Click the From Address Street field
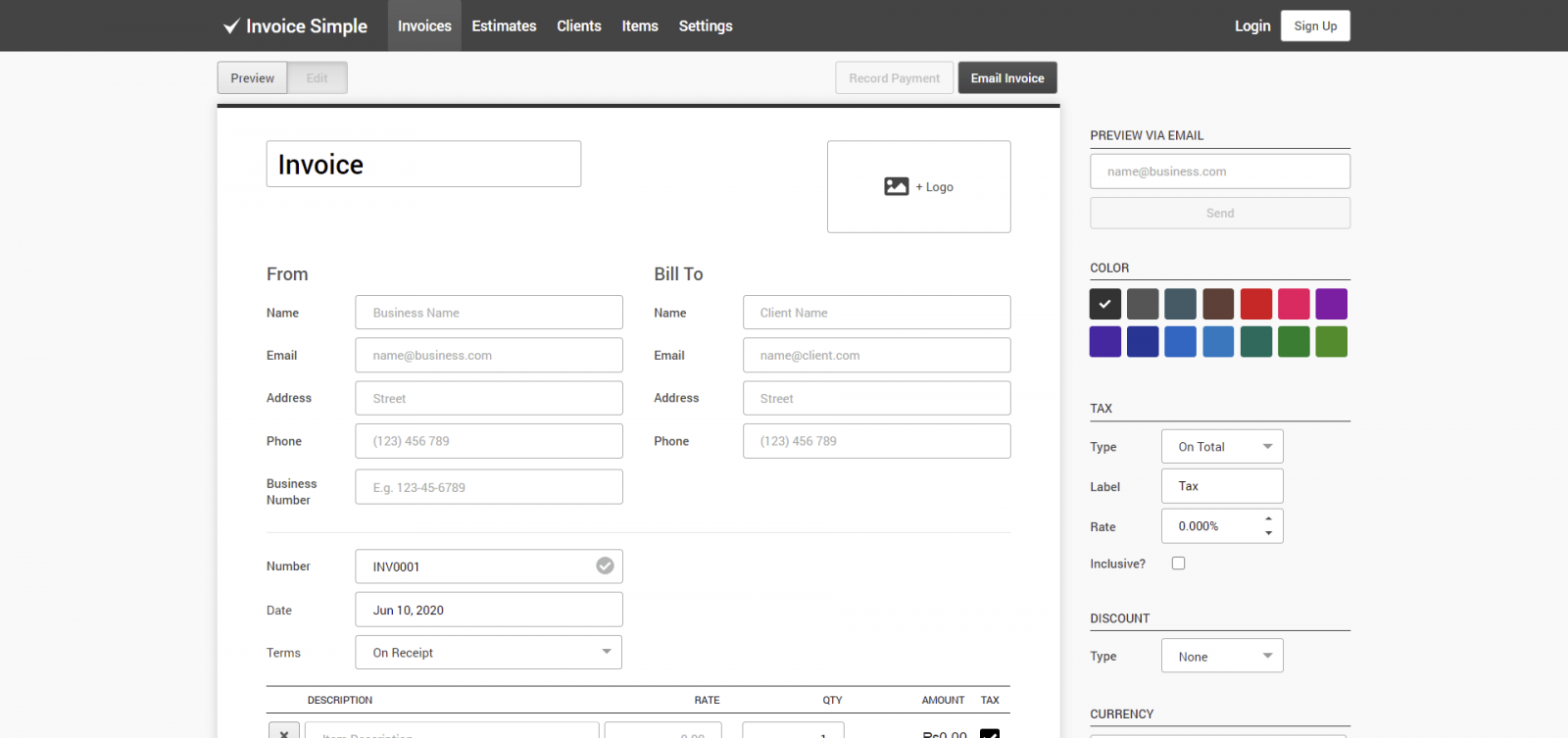This screenshot has height=738, width=1568. [489, 398]
